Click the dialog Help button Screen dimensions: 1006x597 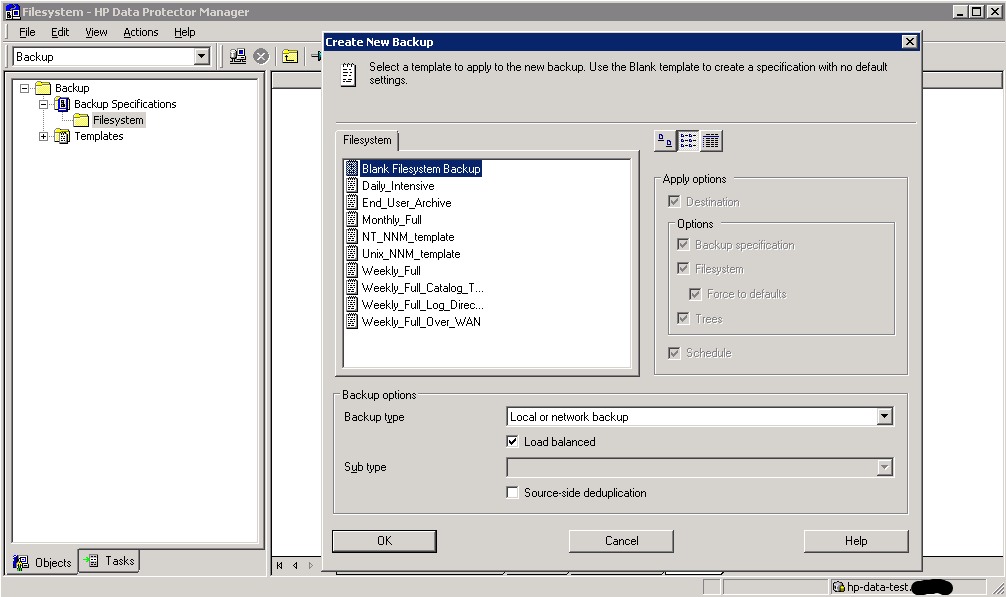click(x=856, y=541)
